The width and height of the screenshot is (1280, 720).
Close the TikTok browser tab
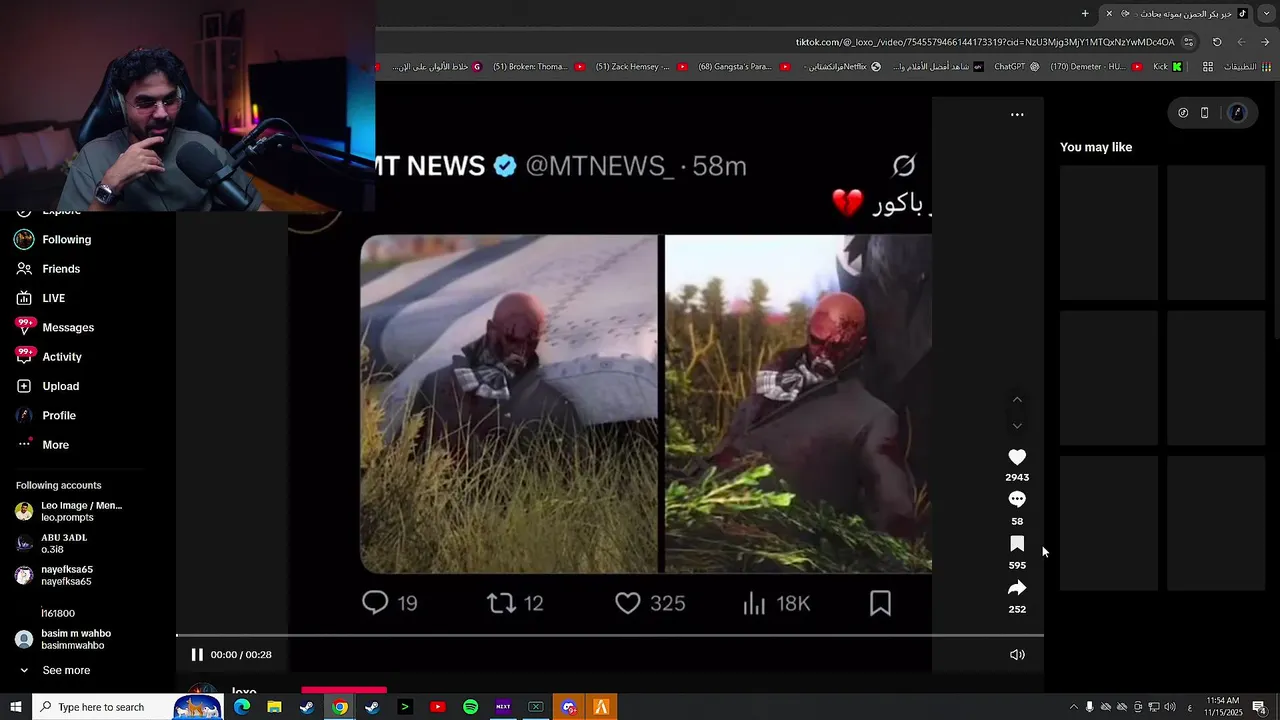point(1108,13)
